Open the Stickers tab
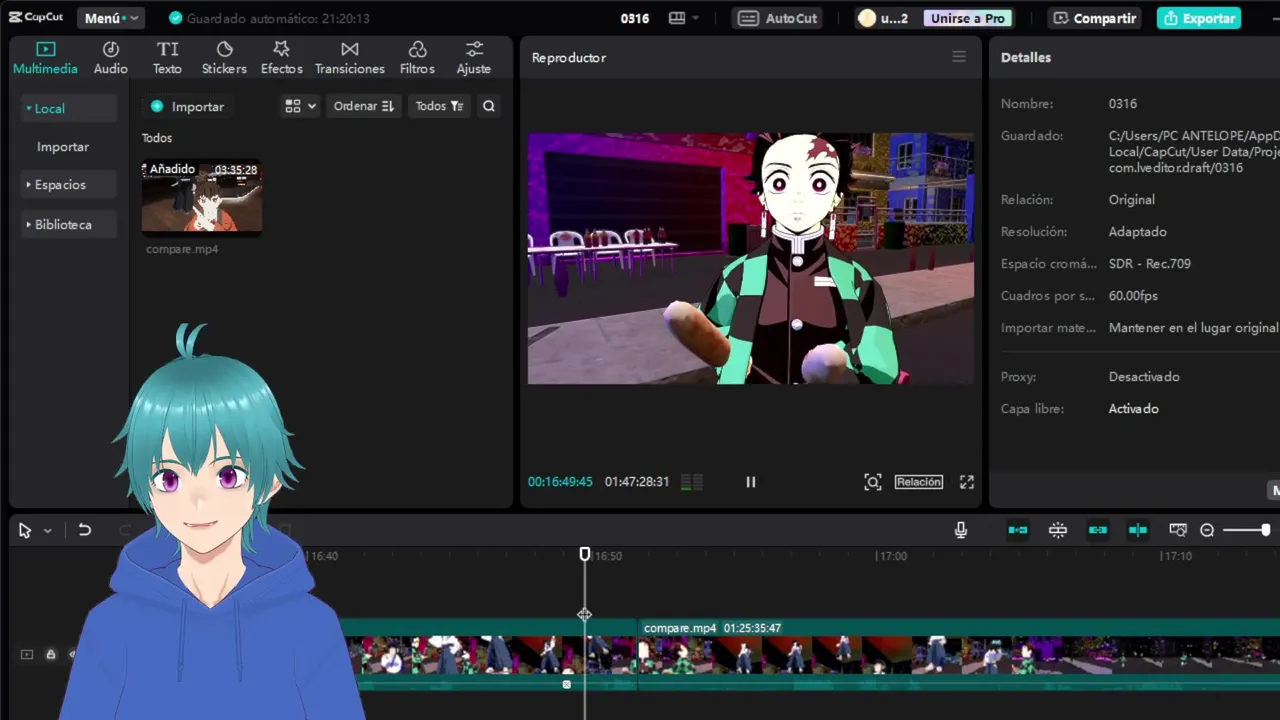 point(224,58)
